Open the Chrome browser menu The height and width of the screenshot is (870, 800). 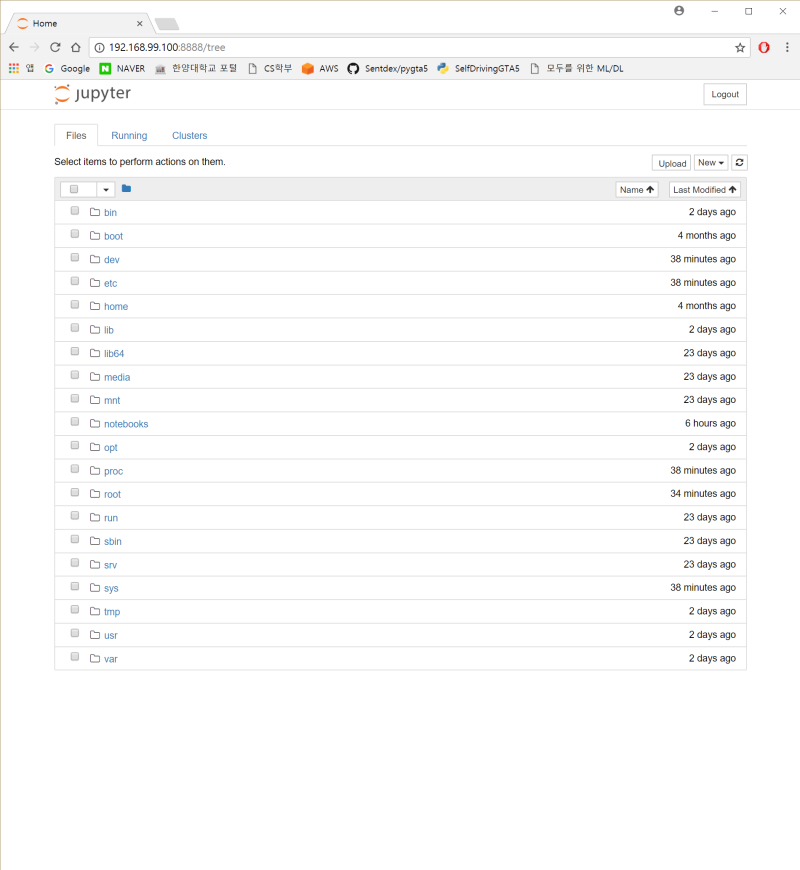(789, 46)
